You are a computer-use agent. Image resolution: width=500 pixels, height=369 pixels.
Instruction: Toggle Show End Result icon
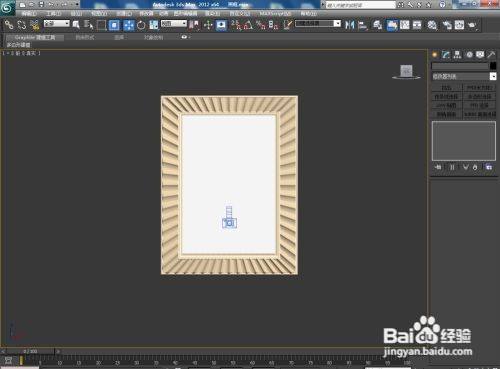coord(452,167)
